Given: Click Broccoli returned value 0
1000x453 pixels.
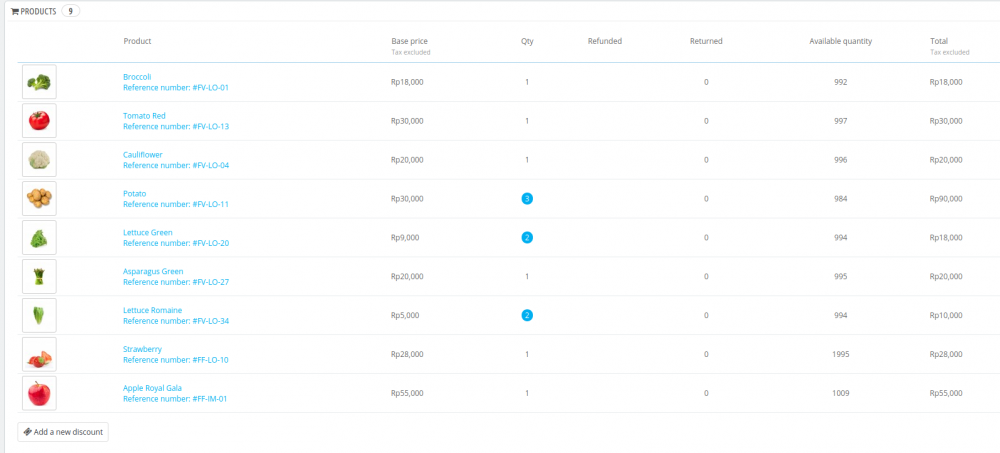Looking at the screenshot, I should 706,82.
